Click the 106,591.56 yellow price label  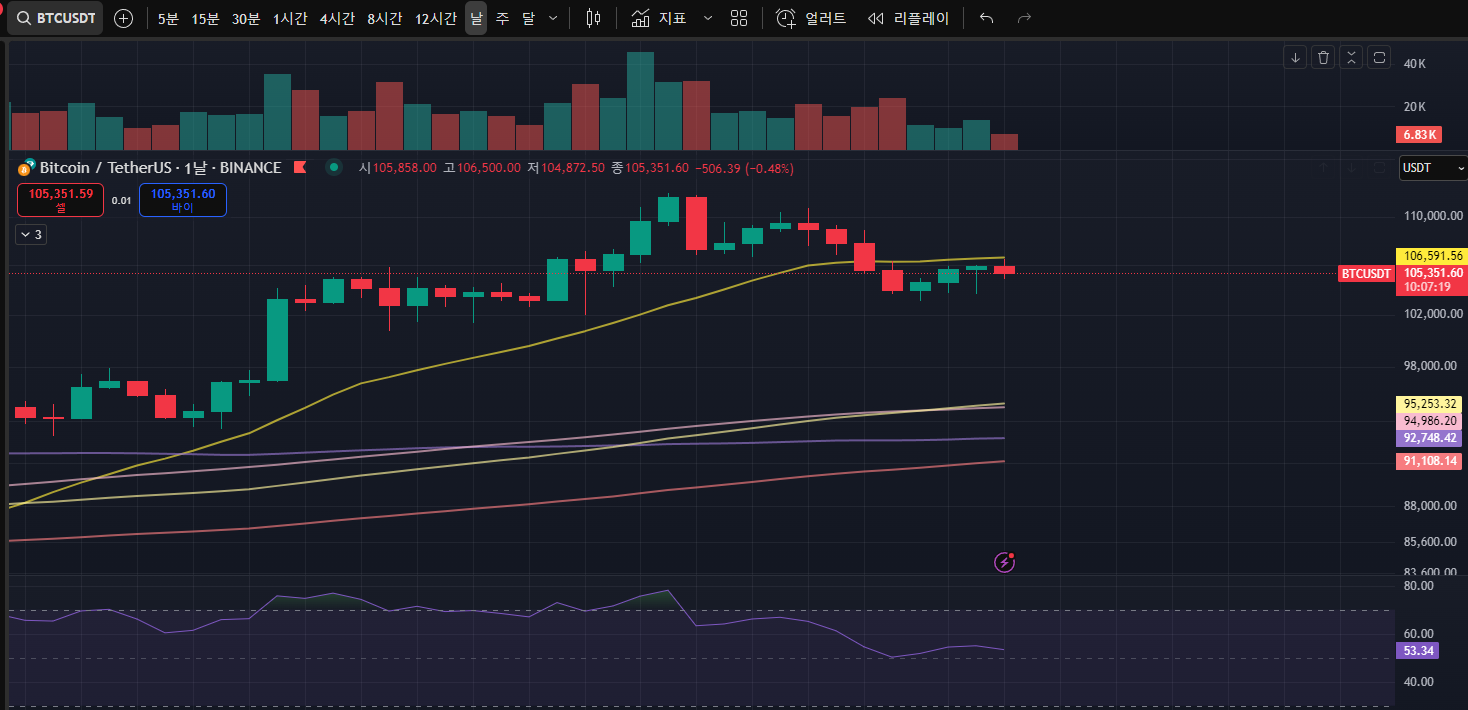click(x=1433, y=256)
